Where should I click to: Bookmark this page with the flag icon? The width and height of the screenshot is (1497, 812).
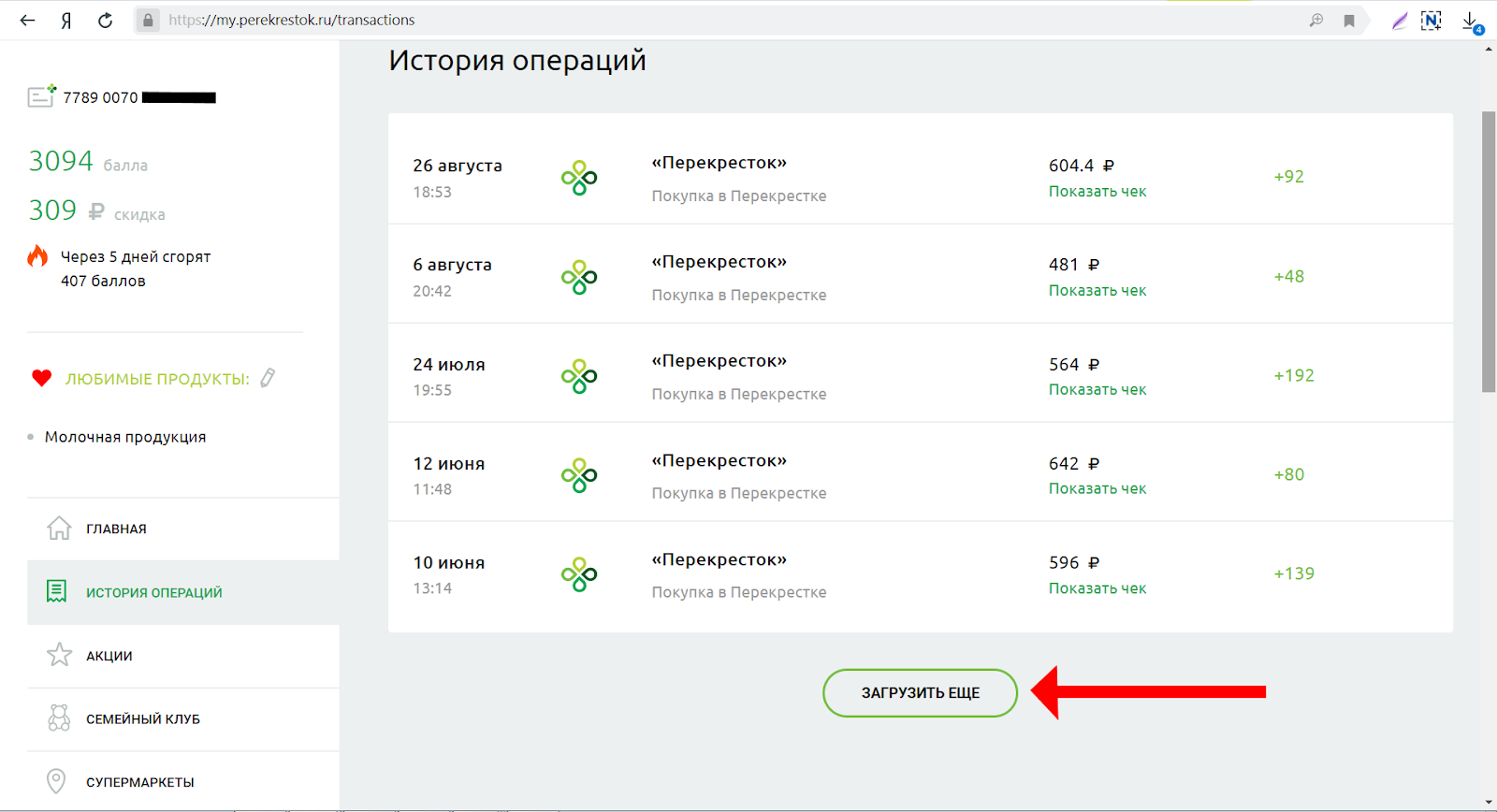pyautogui.click(x=1349, y=21)
